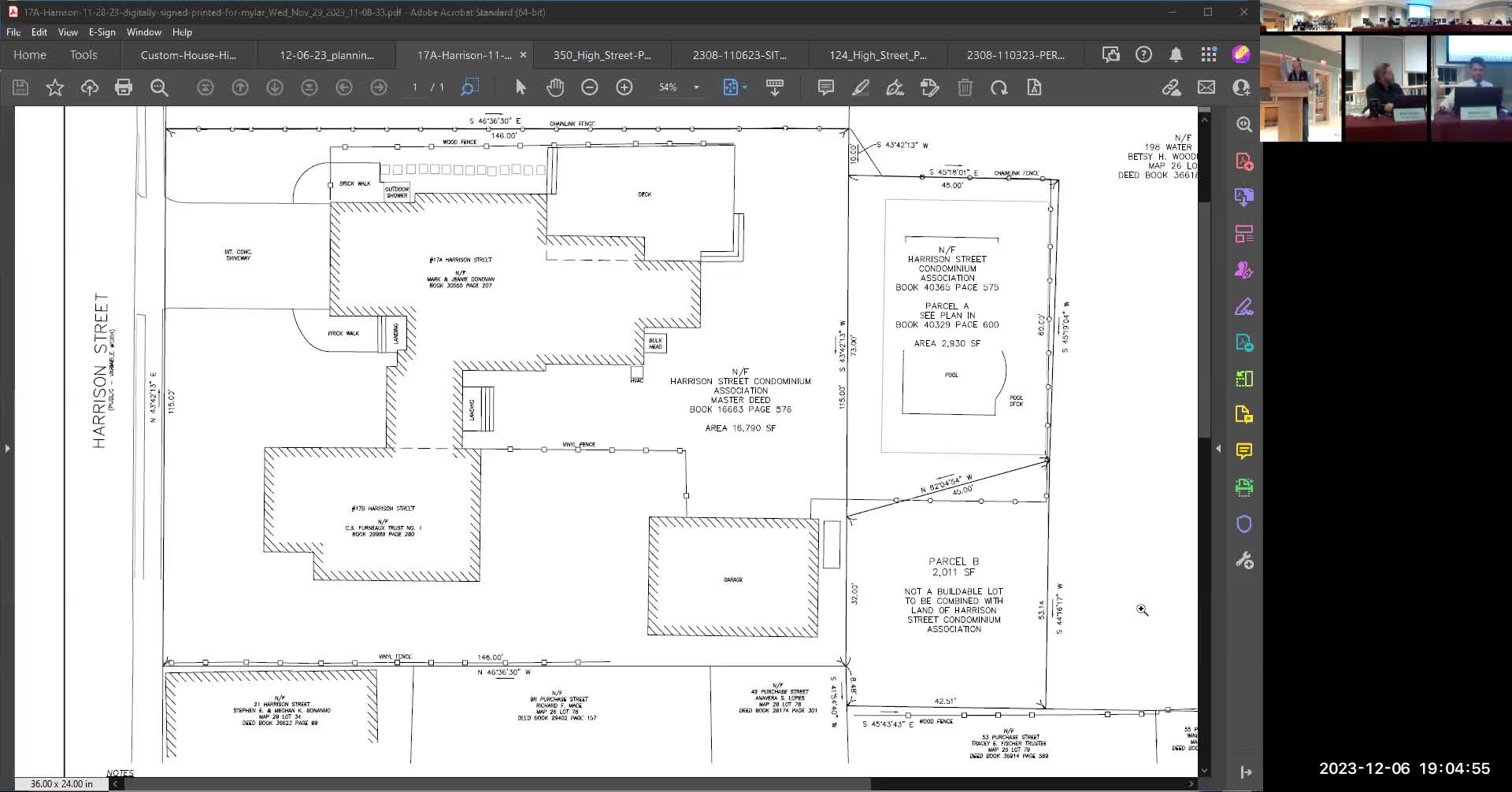Click previous view left arrow

coord(344,87)
